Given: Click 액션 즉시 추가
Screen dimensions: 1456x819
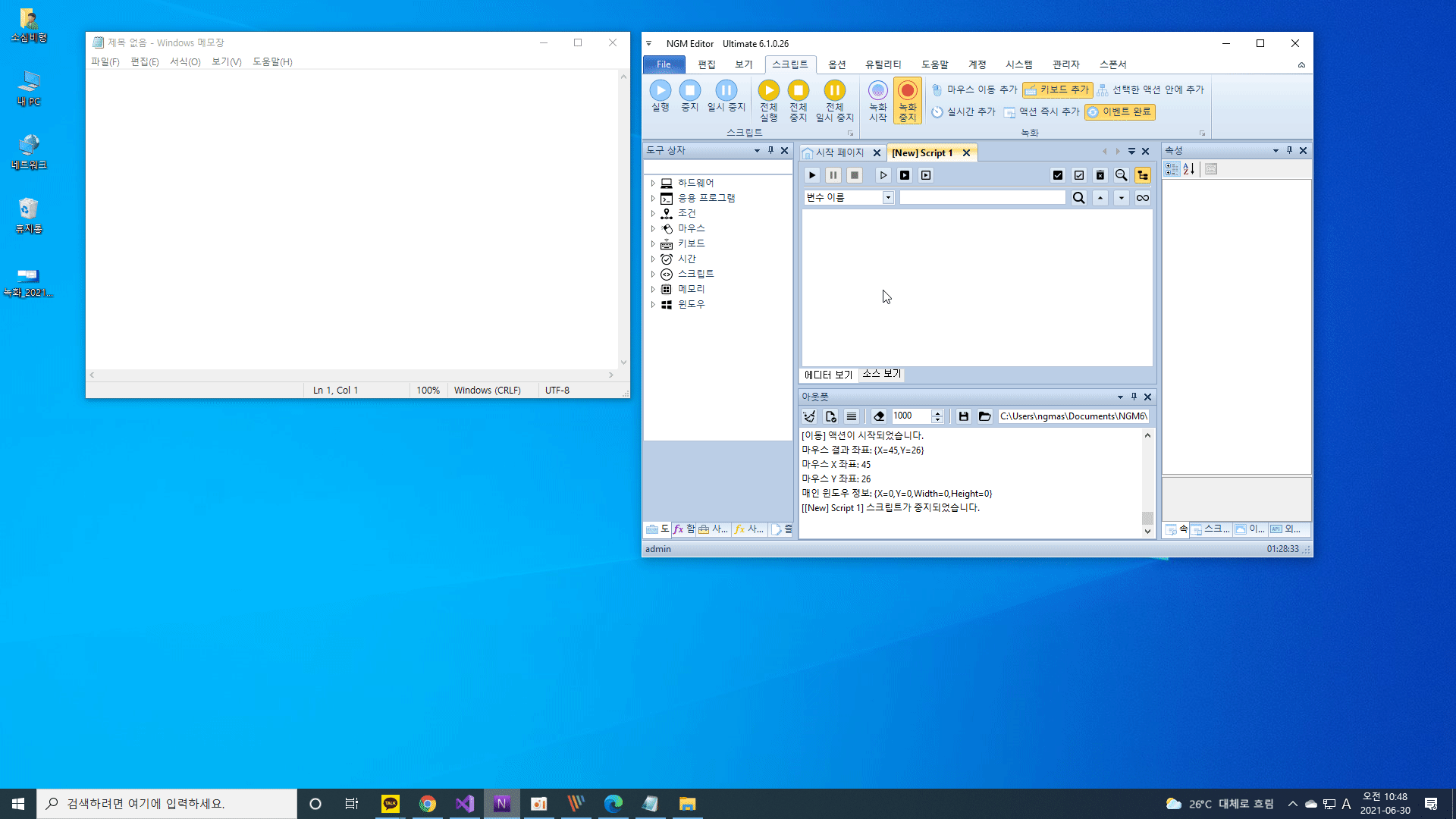Looking at the screenshot, I should coord(1041,111).
